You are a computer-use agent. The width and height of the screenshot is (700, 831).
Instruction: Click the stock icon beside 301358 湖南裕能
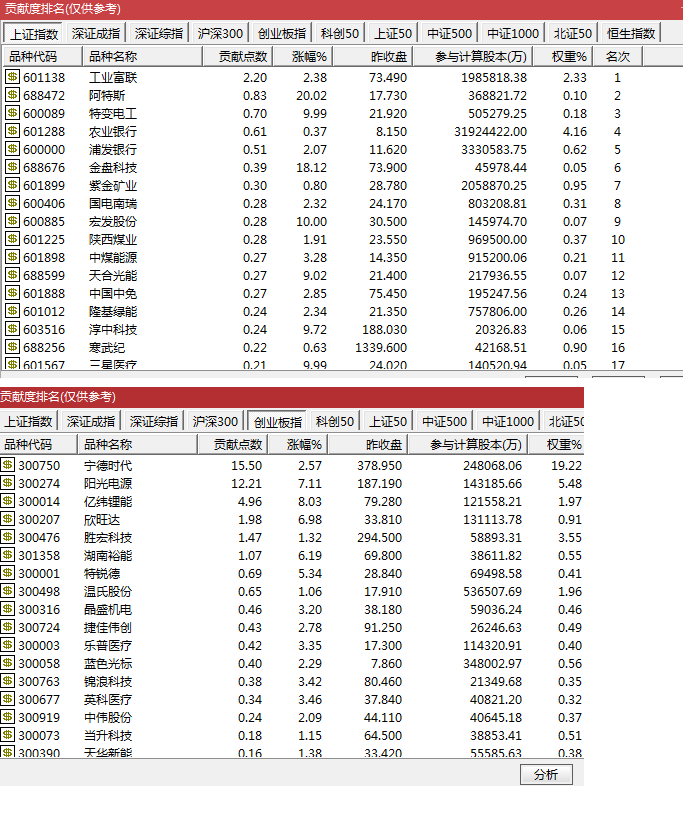(7, 555)
